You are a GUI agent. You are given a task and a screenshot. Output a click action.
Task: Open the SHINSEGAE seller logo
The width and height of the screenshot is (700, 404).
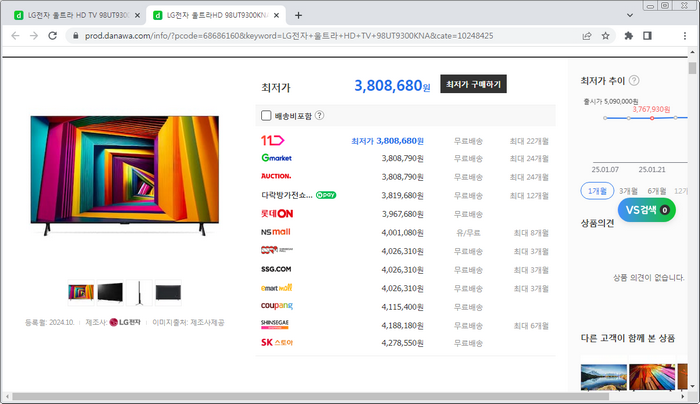tap(275, 325)
